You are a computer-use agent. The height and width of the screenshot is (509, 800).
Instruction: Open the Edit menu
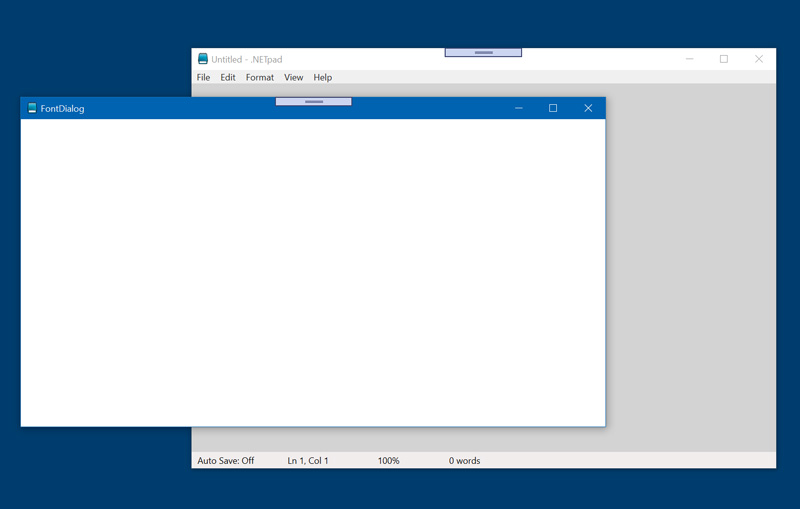pyautogui.click(x=228, y=77)
